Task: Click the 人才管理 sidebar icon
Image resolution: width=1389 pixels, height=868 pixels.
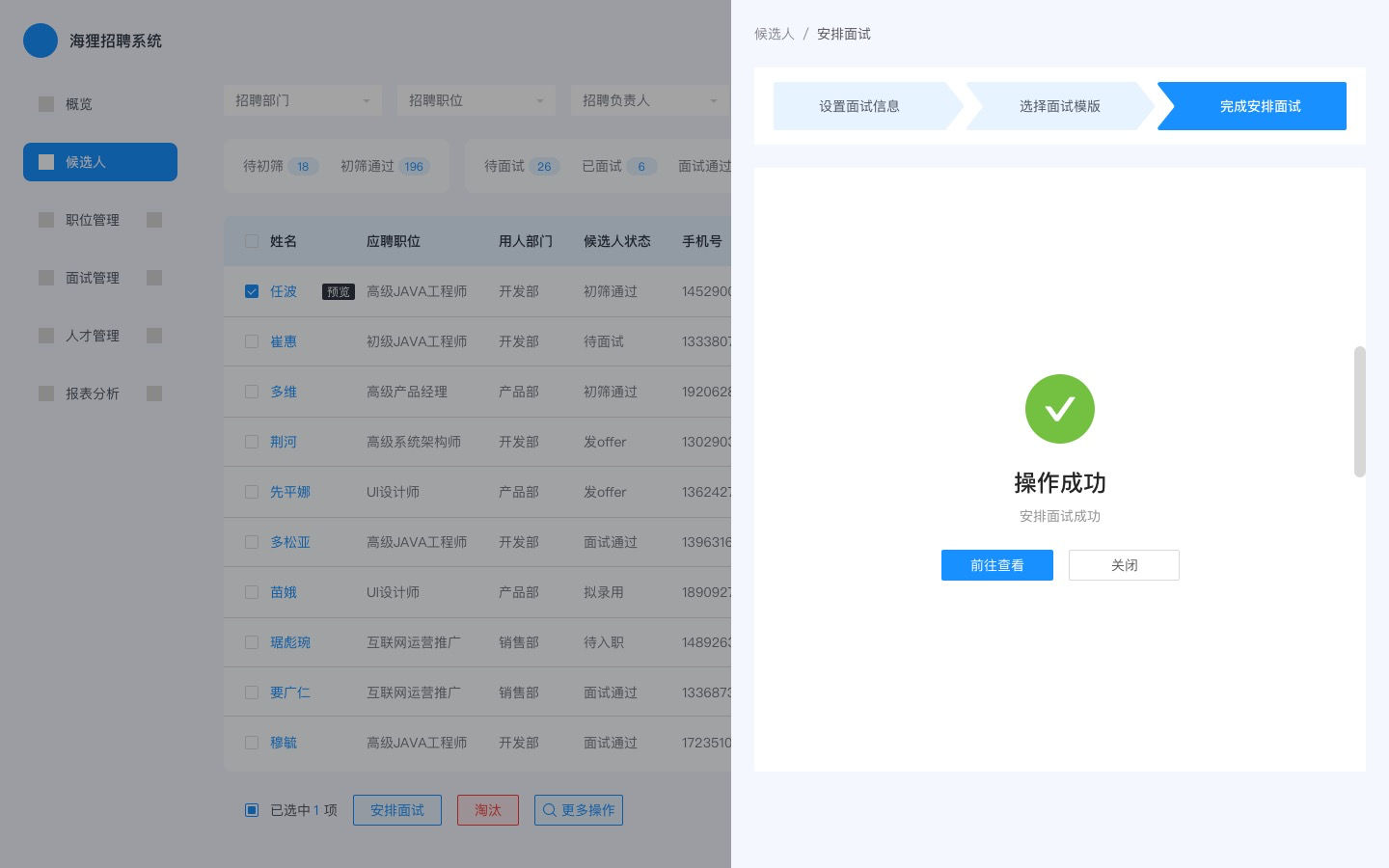Action: pyautogui.click(x=46, y=336)
